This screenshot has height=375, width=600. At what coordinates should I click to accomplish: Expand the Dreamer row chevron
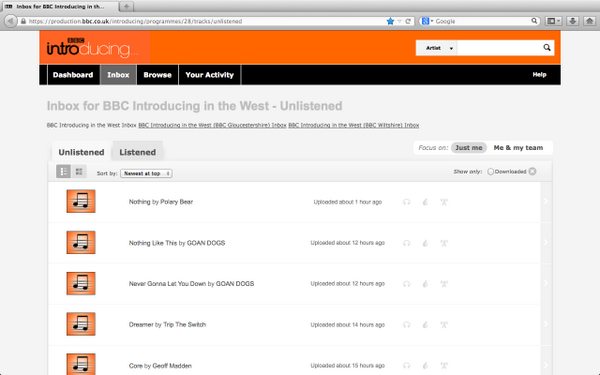[546, 324]
